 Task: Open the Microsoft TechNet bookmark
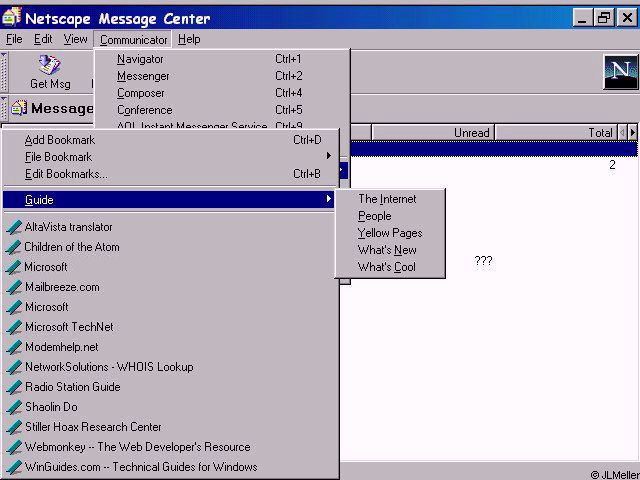[x=69, y=327]
